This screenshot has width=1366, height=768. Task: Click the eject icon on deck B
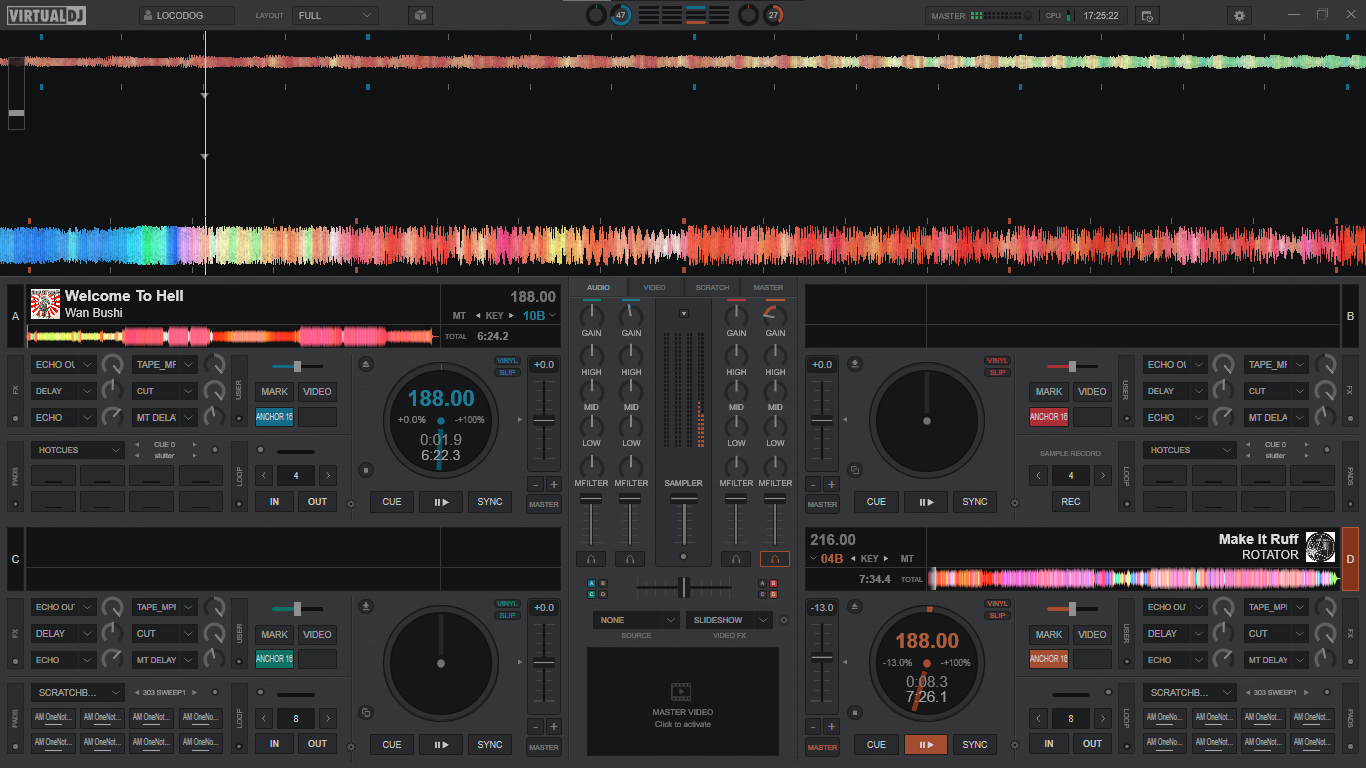(x=855, y=363)
